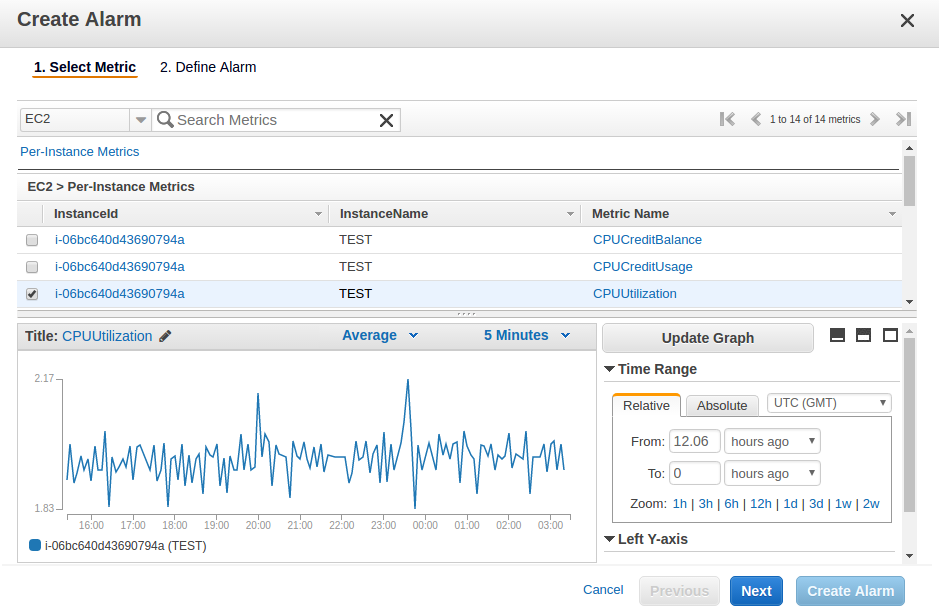939x608 pixels.
Task: Open the EC2 namespace dropdown
Action: [139, 120]
